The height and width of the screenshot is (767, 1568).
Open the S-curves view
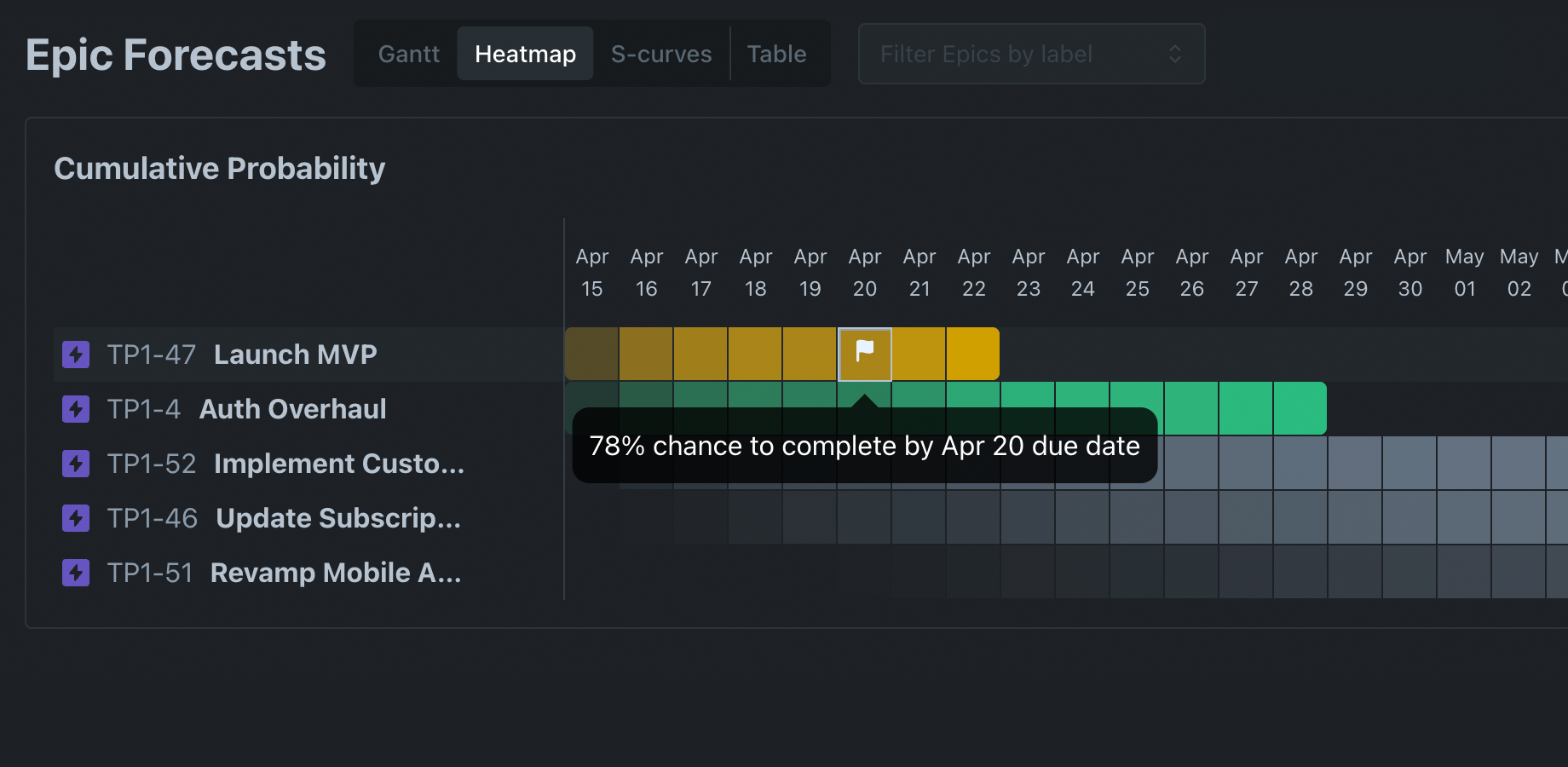[661, 53]
